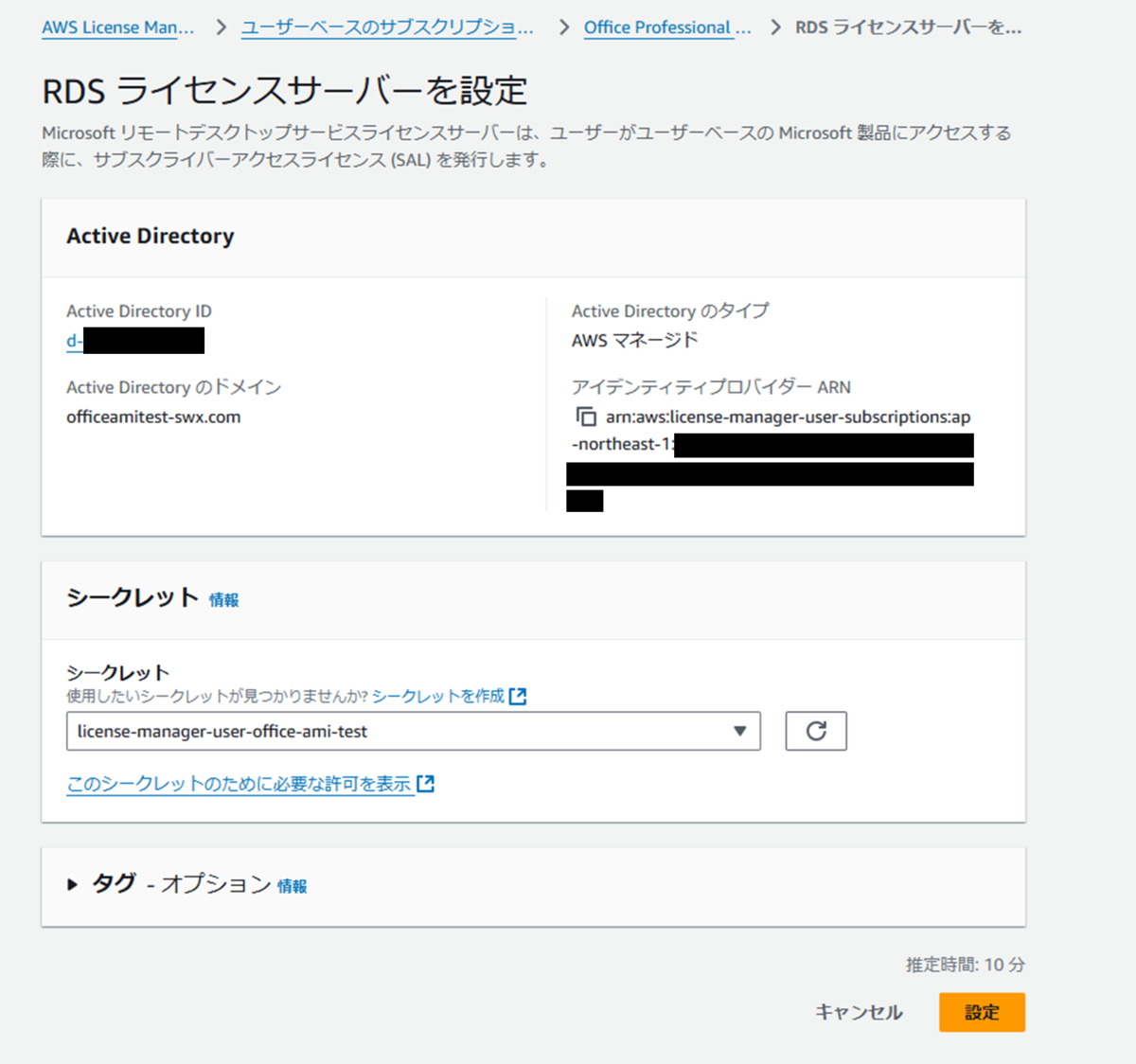The height and width of the screenshot is (1064, 1136).
Task: Click current RDS breadcrumb item
Action: click(x=909, y=27)
